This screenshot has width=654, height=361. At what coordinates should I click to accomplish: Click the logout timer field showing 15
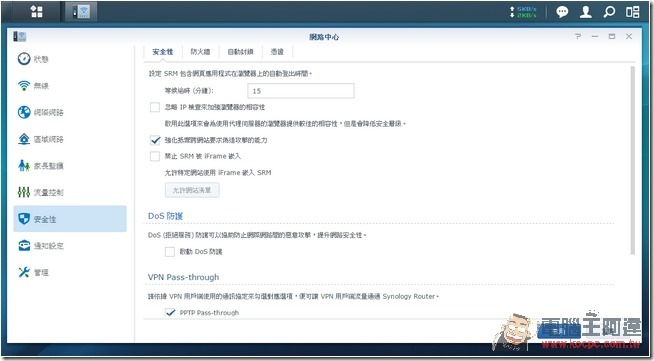[x=301, y=91]
